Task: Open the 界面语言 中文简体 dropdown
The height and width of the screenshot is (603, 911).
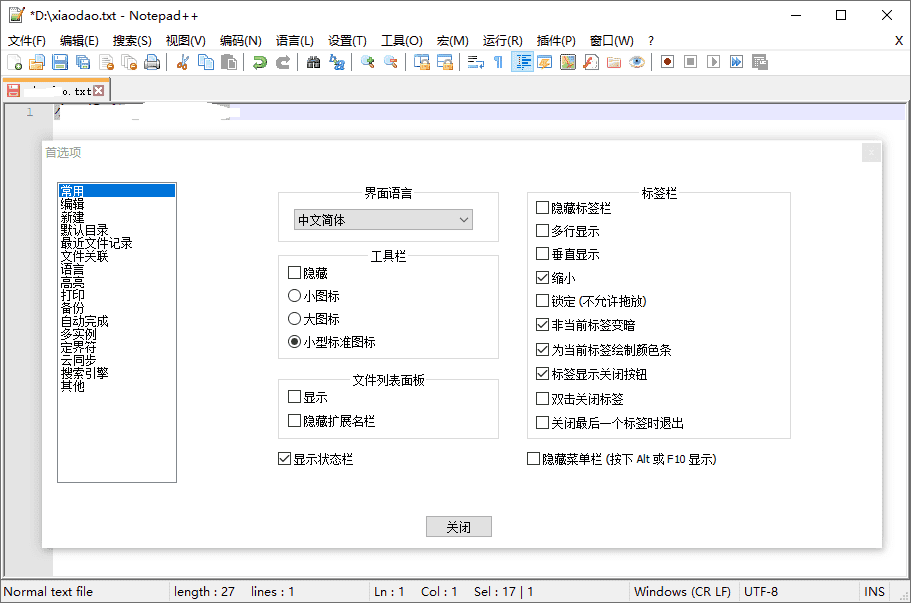Action: (x=384, y=220)
